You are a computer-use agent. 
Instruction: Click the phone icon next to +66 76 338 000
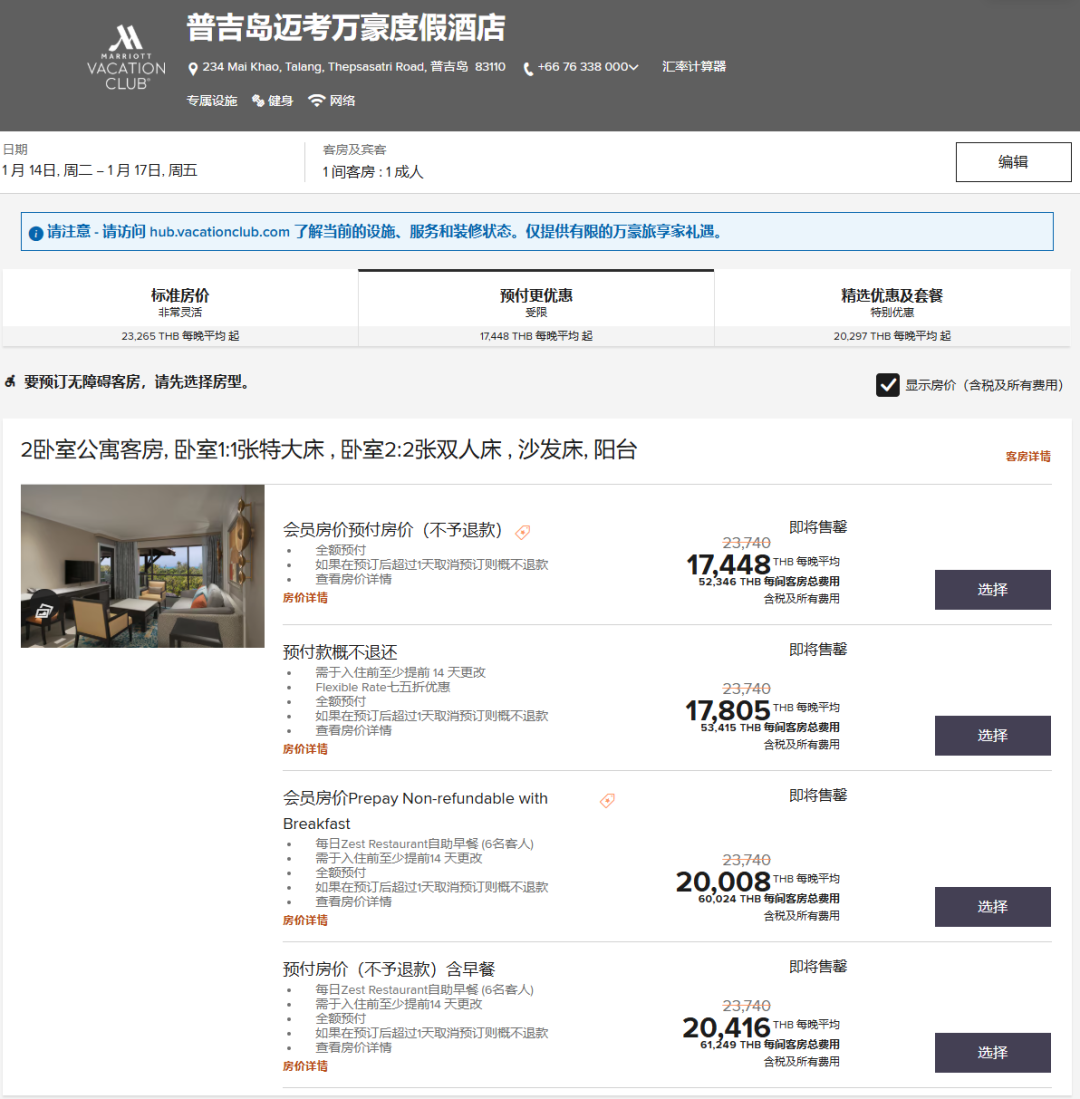[528, 70]
